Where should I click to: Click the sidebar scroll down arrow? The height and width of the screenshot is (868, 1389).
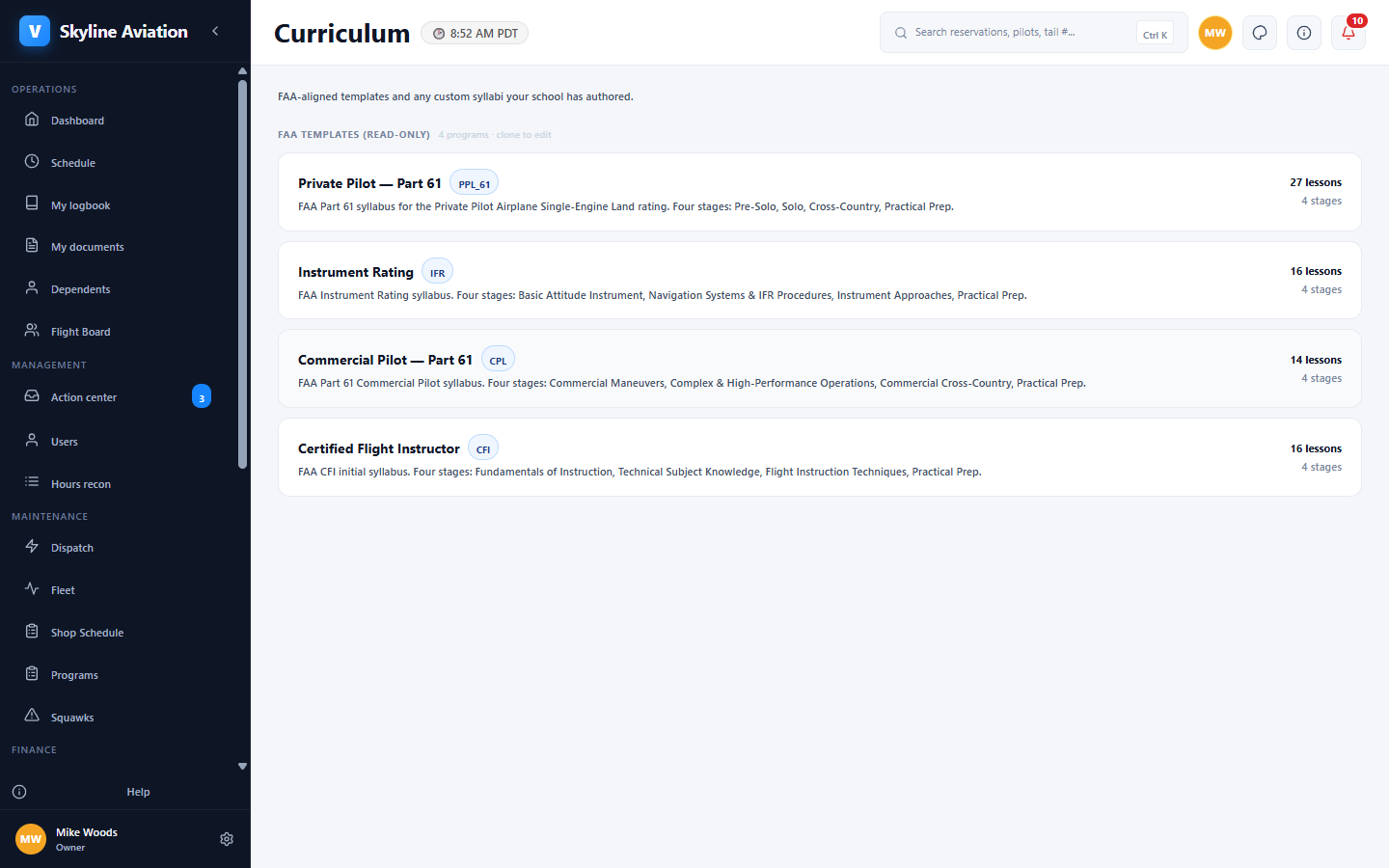tap(242, 767)
